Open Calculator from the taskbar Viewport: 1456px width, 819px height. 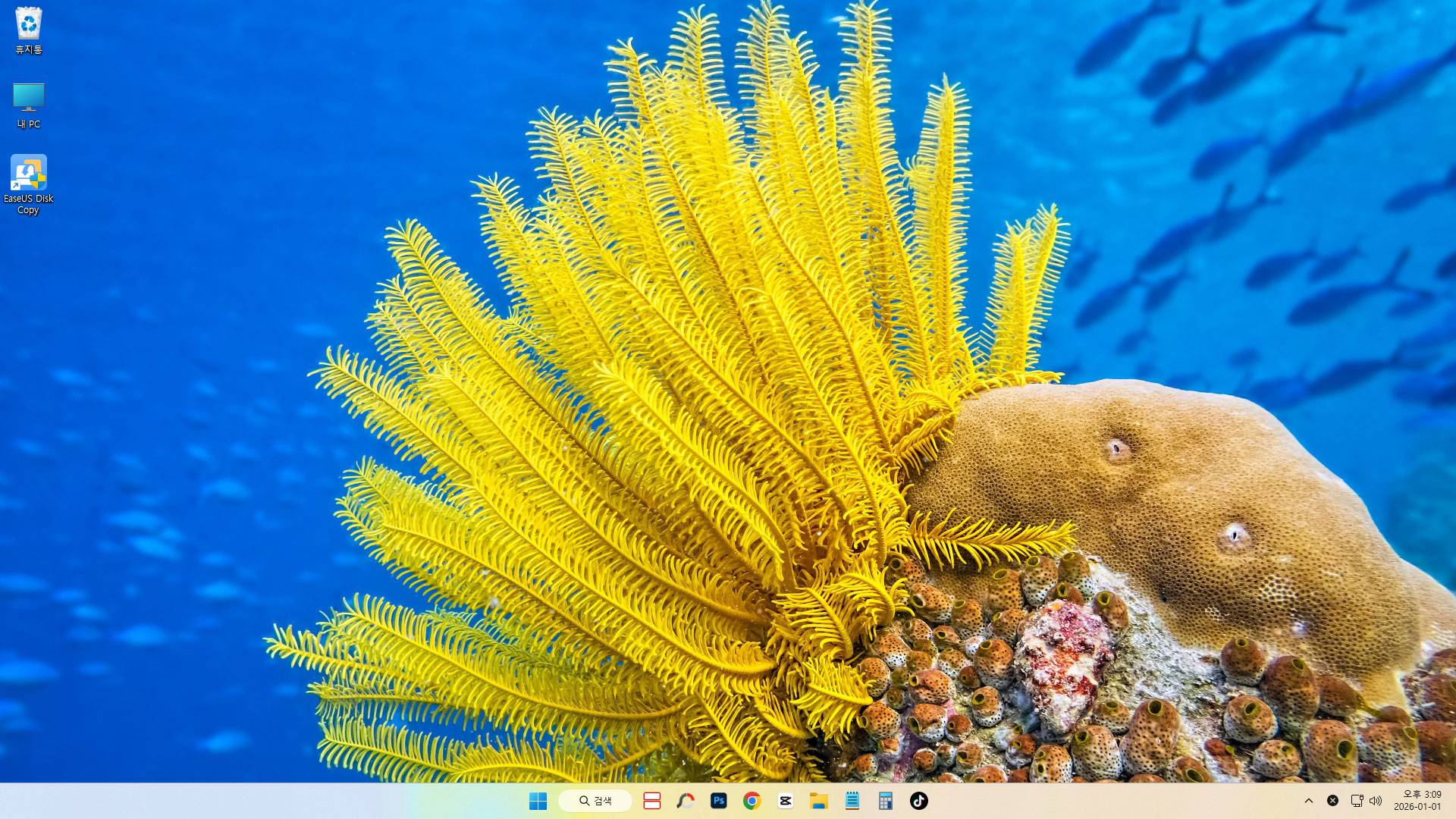pos(885,801)
